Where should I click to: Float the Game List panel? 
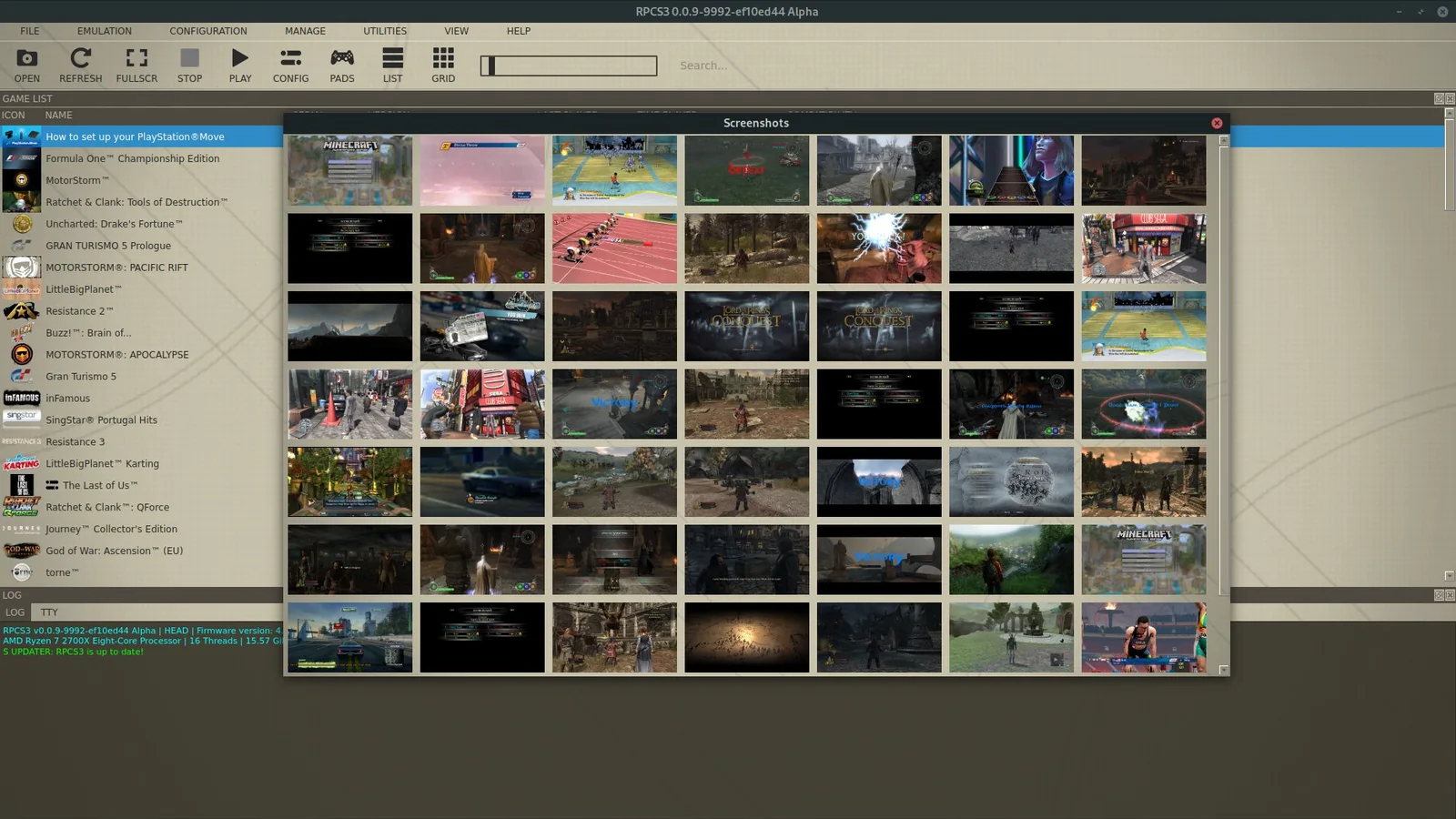click(1439, 98)
